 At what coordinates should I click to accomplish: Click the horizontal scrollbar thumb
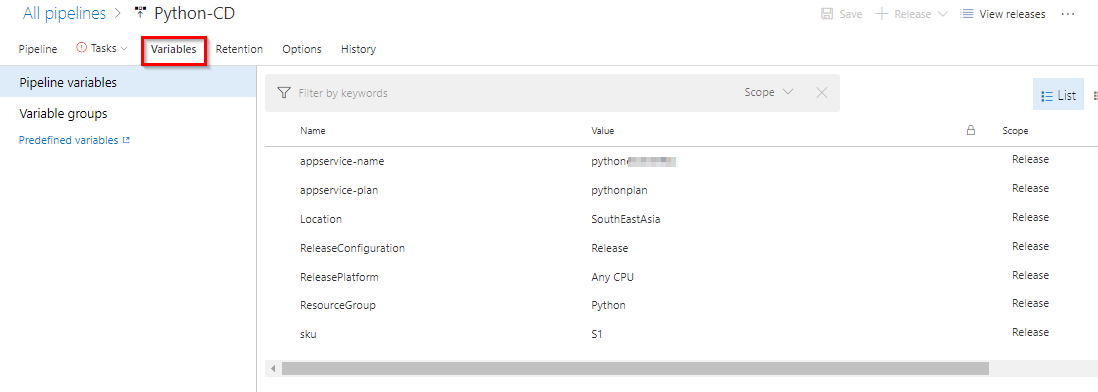tap(635, 368)
